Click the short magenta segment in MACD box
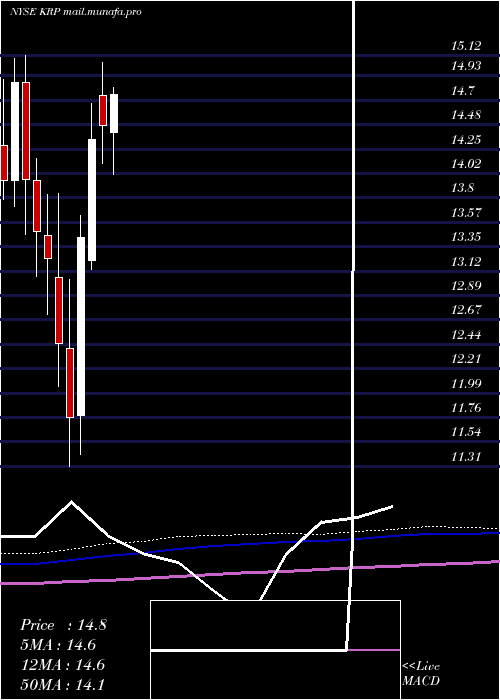 pos(373,650)
